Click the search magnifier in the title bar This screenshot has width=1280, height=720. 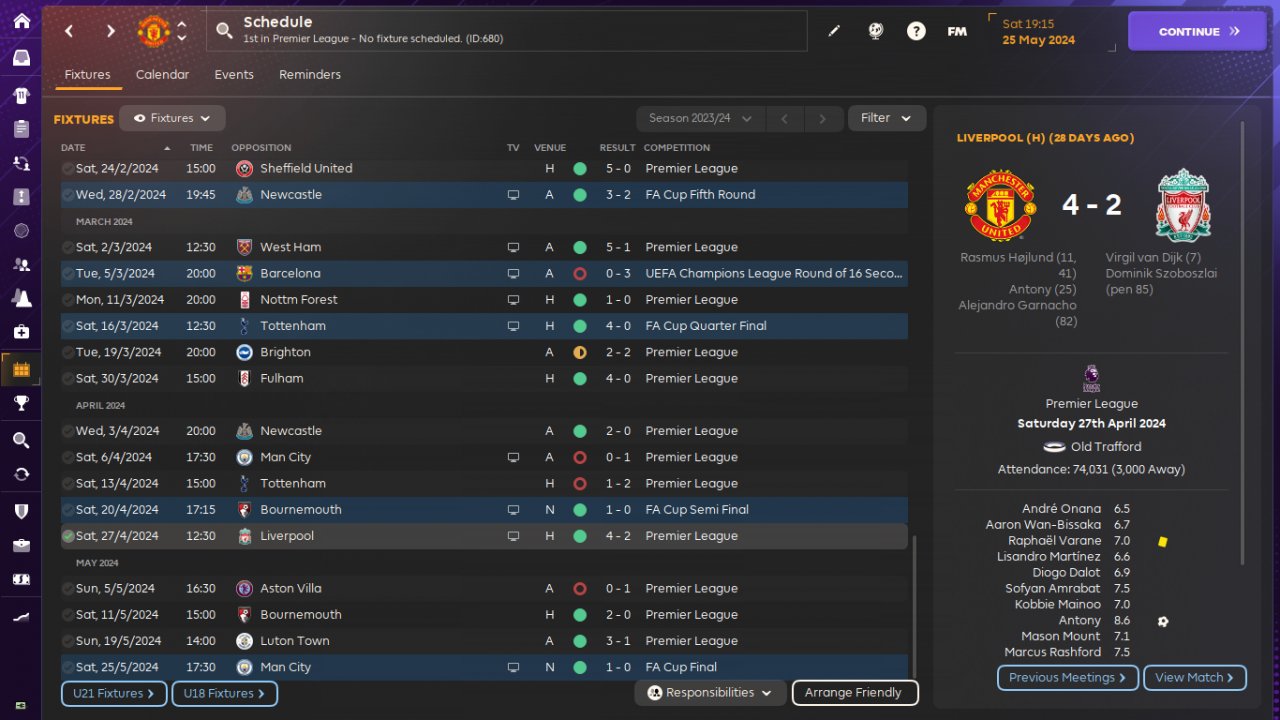225,32
